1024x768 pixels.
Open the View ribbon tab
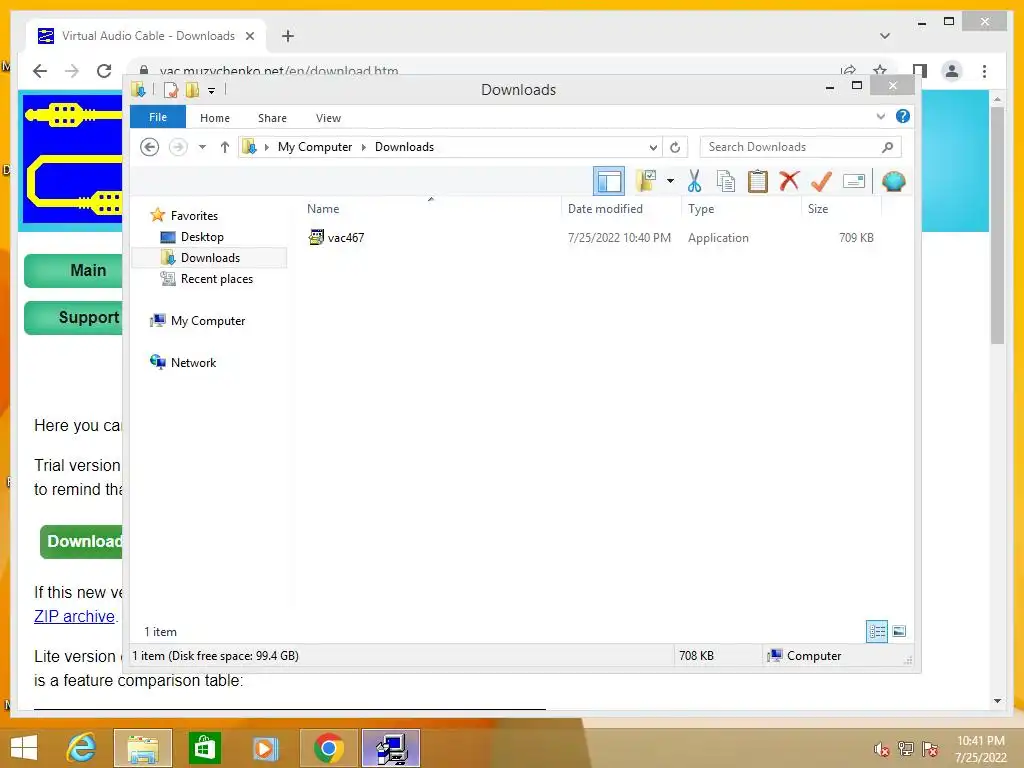point(328,118)
